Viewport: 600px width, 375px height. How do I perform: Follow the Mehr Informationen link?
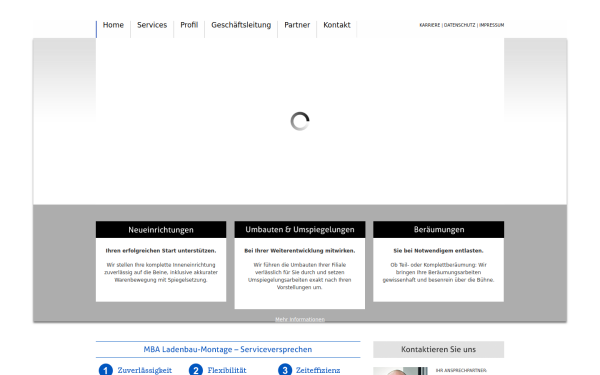(300, 319)
